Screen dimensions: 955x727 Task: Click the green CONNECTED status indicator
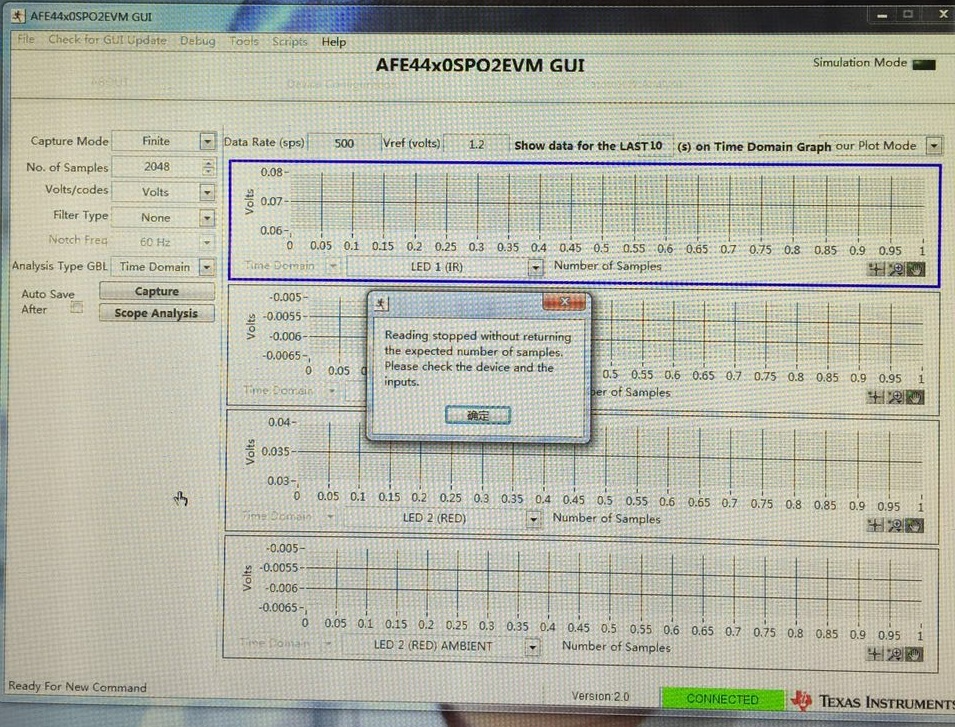click(722, 699)
